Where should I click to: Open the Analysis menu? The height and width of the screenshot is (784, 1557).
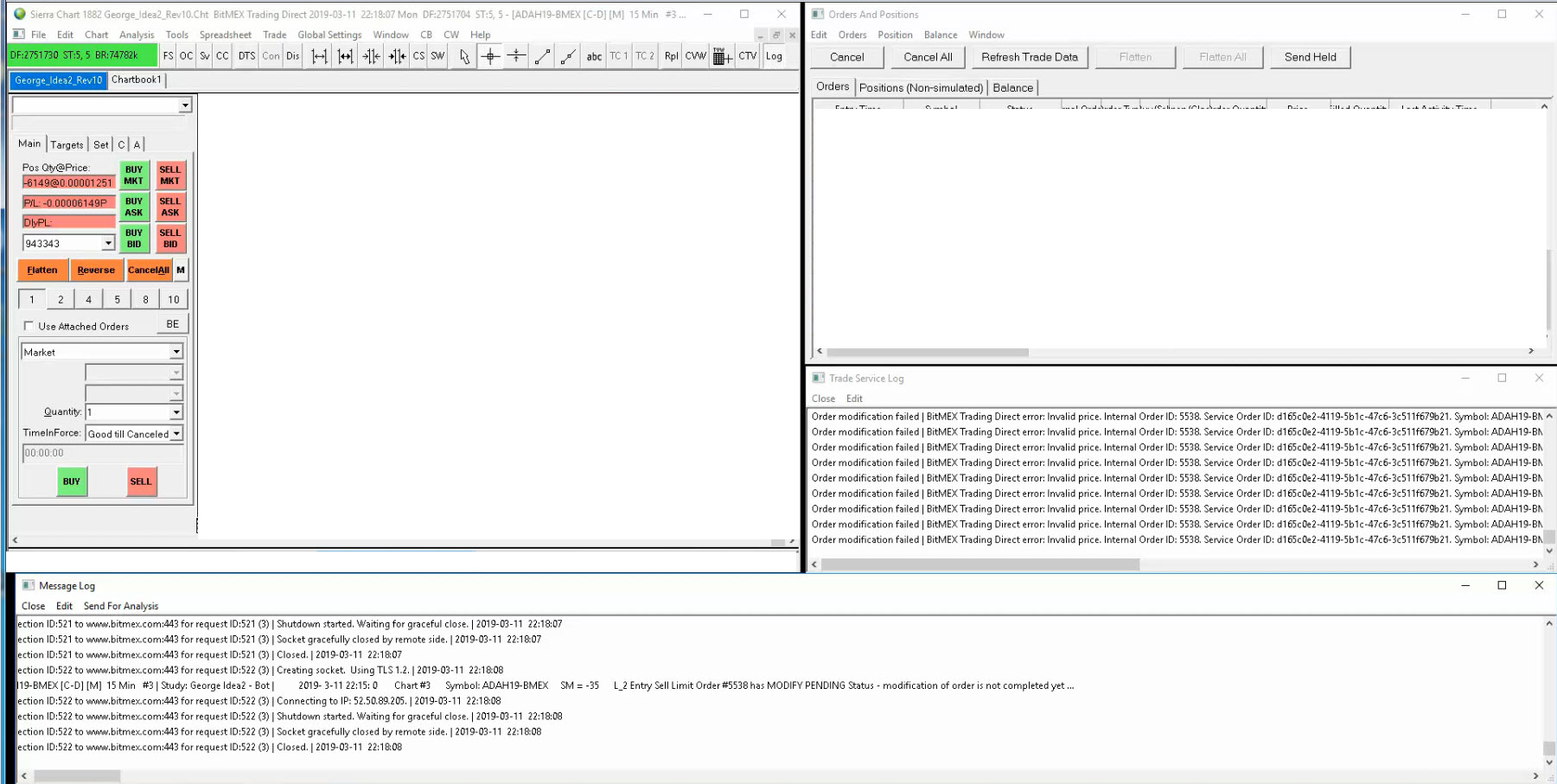pos(137,35)
